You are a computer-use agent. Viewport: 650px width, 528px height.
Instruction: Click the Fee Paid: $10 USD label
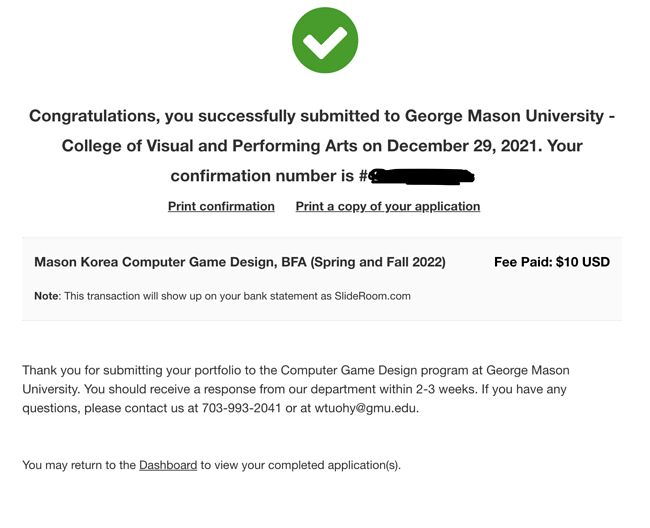552,262
